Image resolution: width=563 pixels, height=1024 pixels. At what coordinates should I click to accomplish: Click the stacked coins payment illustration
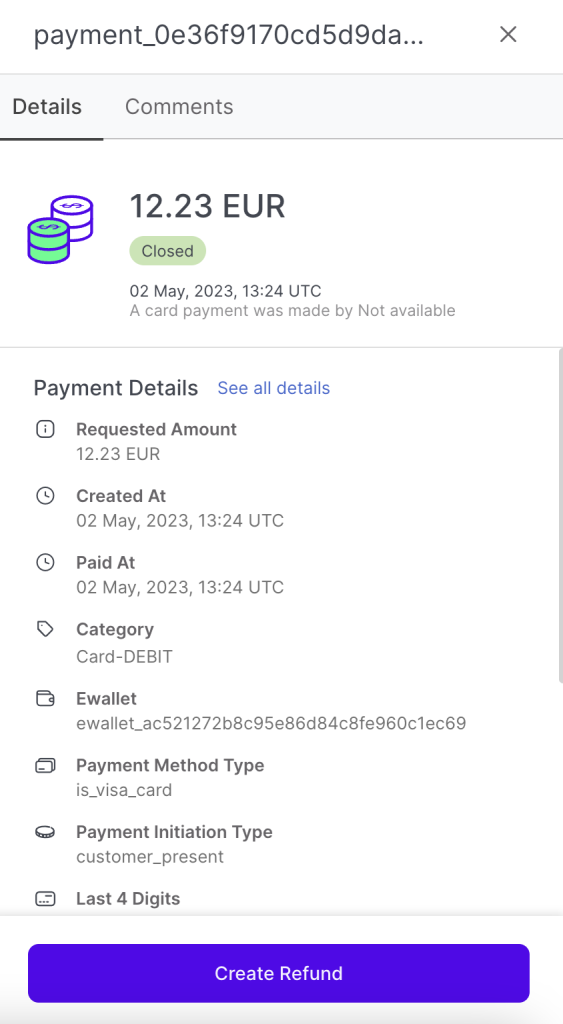[x=60, y=229]
